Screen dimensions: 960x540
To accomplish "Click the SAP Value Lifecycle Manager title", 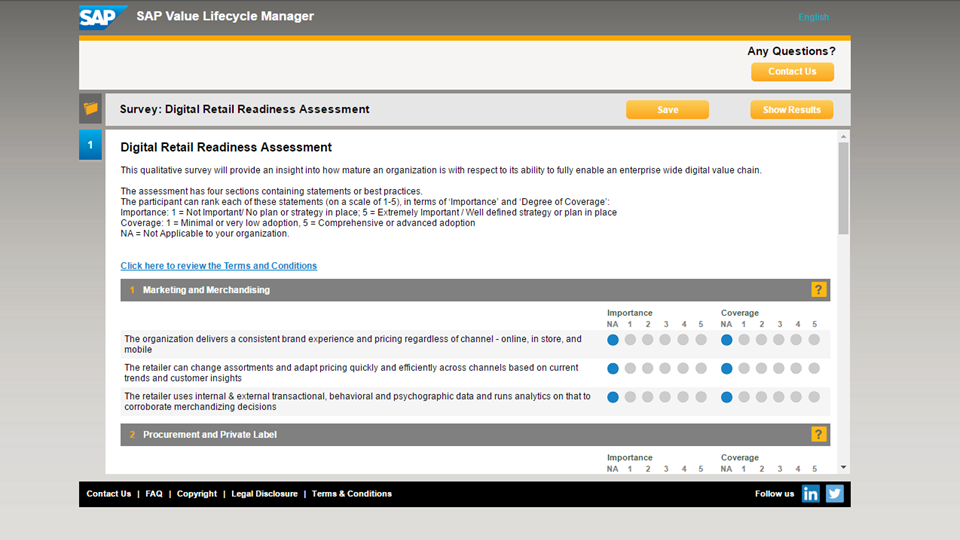I will pyautogui.click(x=225, y=17).
